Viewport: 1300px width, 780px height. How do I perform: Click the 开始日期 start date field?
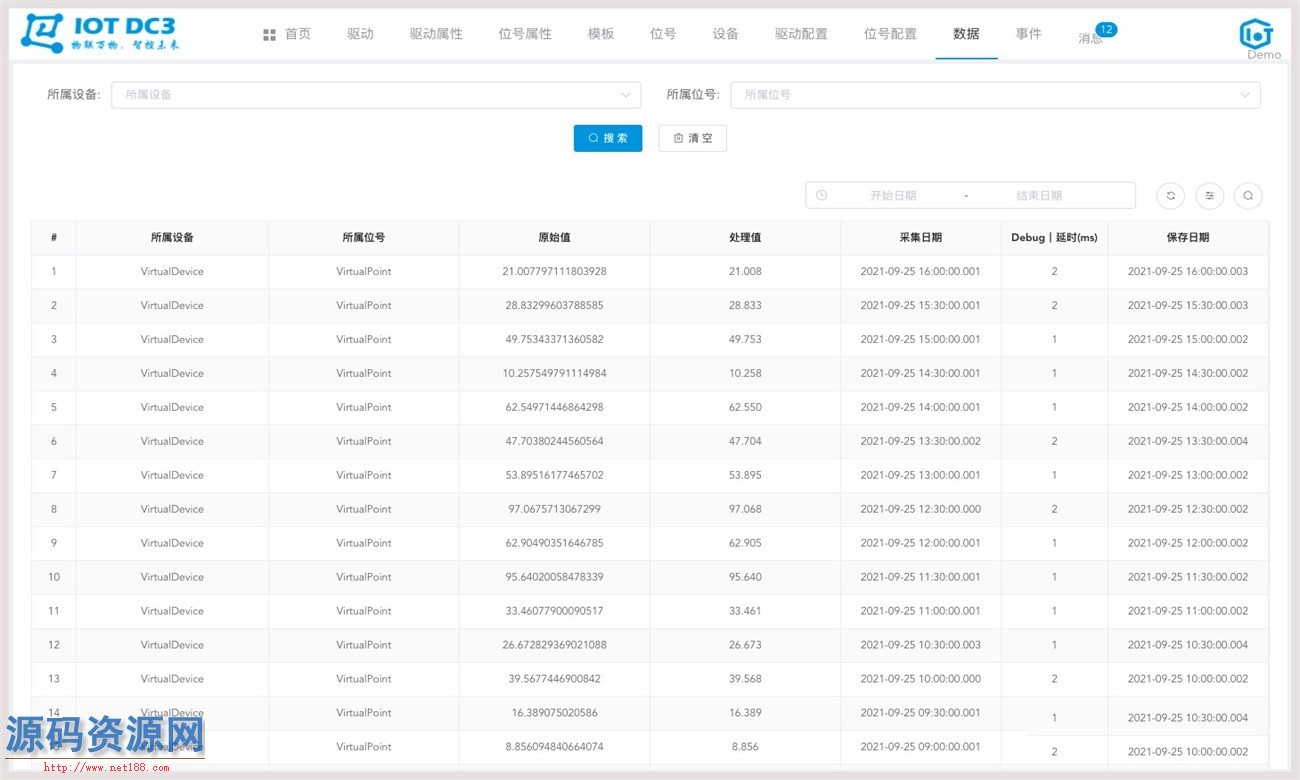893,196
